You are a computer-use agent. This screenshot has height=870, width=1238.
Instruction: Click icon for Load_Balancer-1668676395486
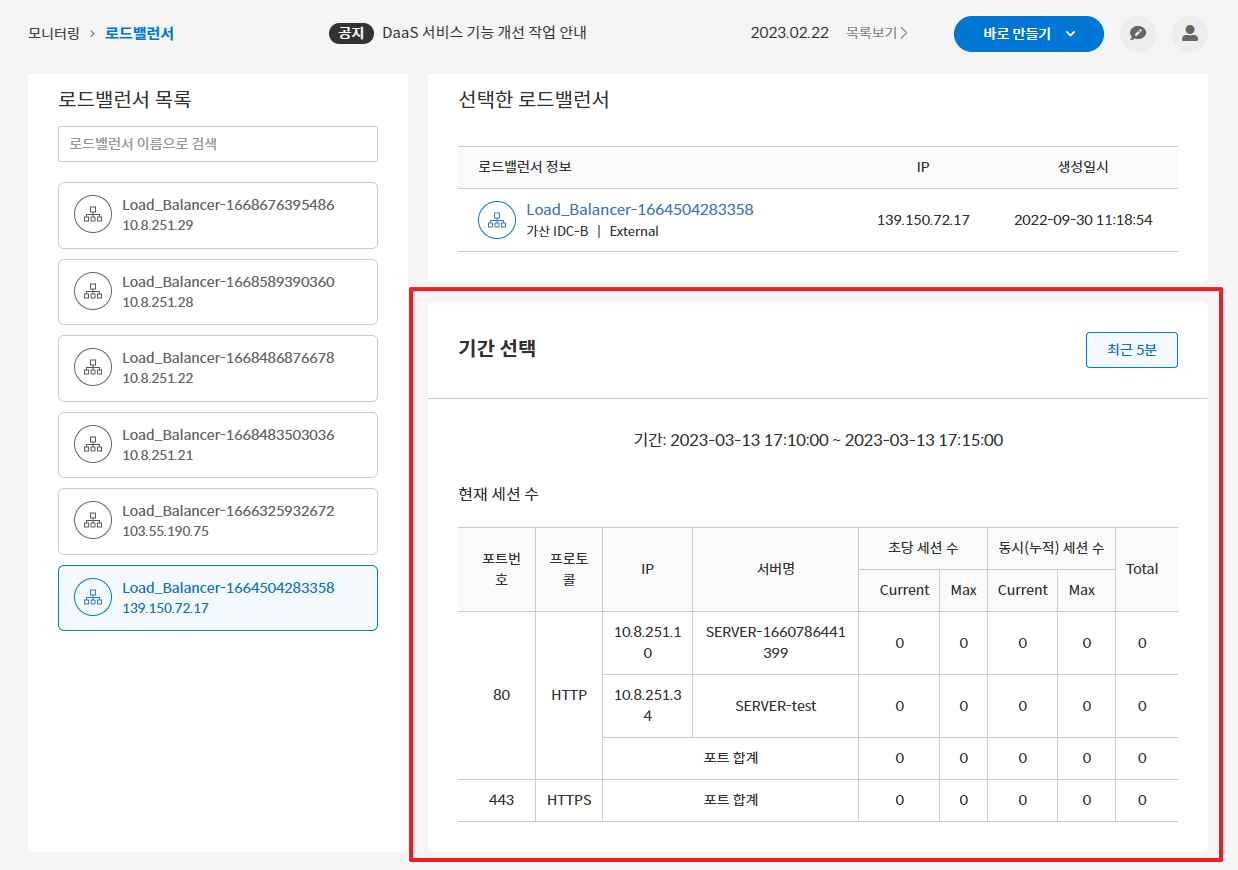[93, 215]
